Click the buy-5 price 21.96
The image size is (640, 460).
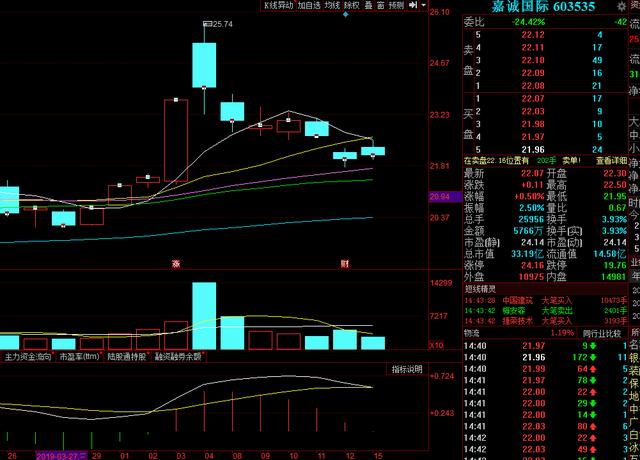533,150
